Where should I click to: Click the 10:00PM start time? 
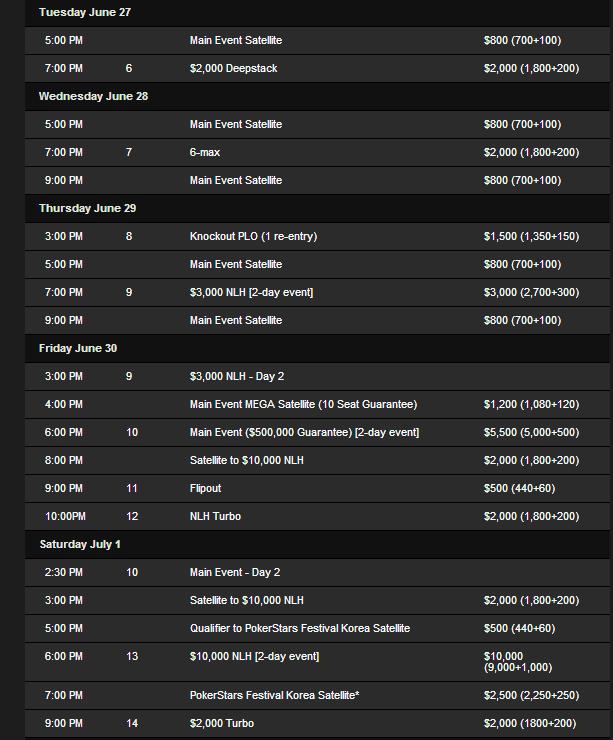click(65, 516)
